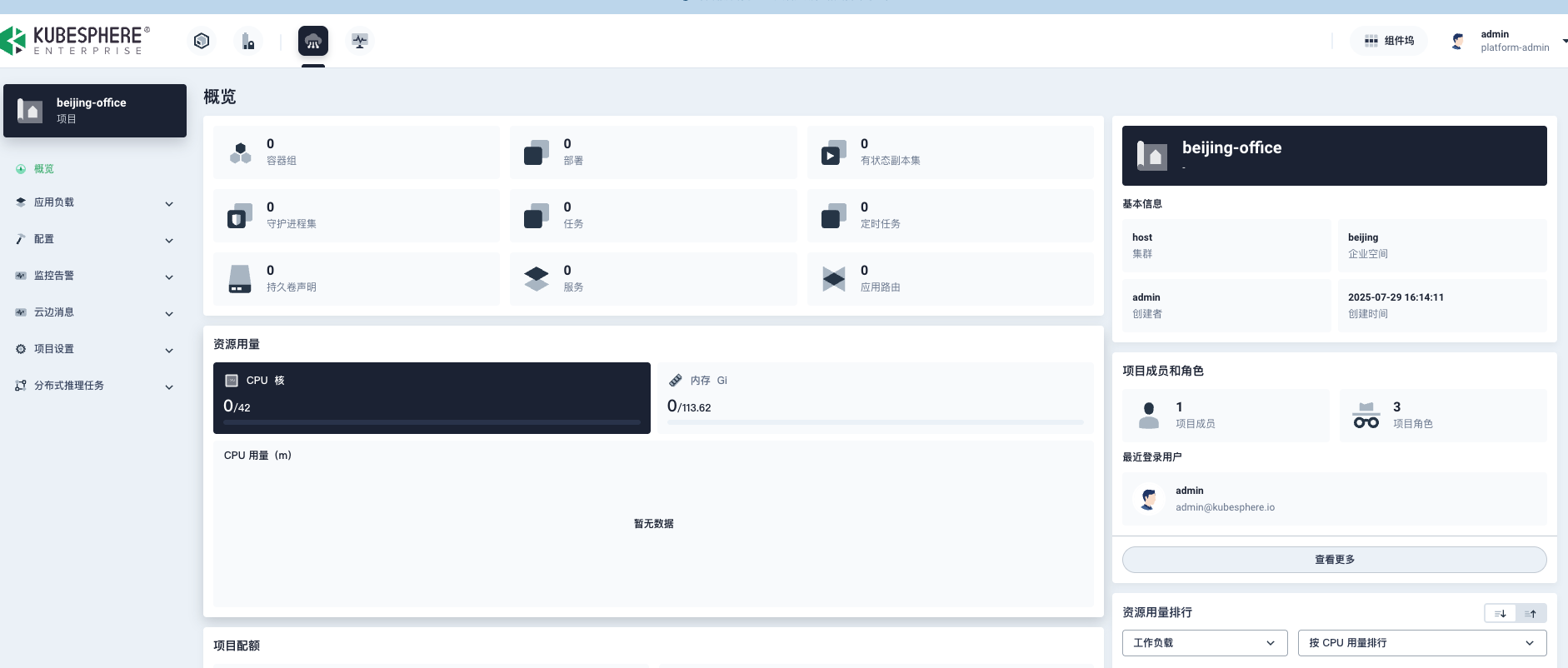The height and width of the screenshot is (668, 1568).
Task: Open the 工作负载 dropdown
Action: pos(1204,643)
